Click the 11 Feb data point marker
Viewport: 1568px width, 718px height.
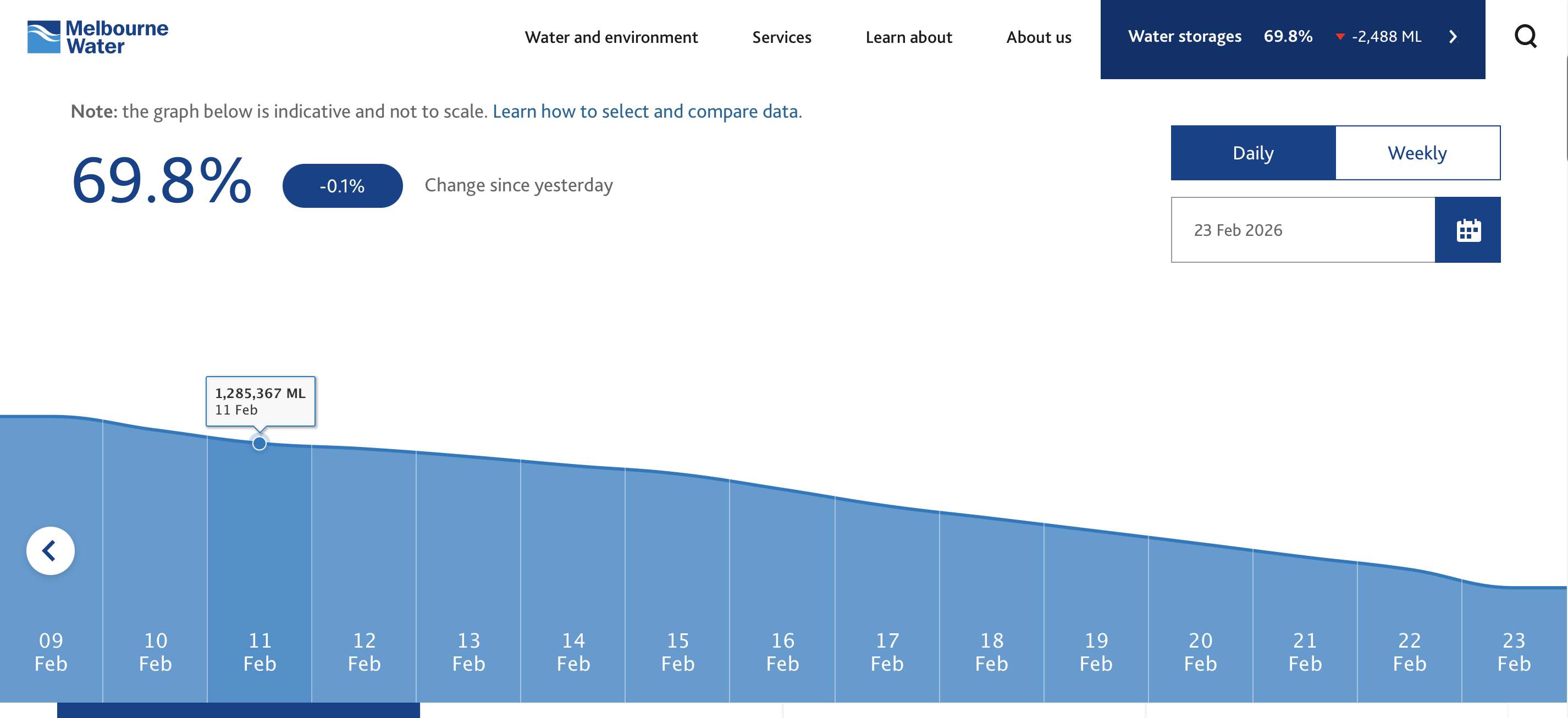pos(260,444)
